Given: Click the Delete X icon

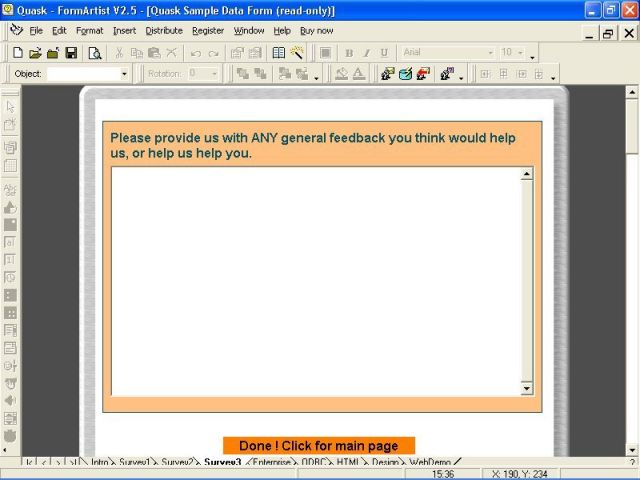Looking at the screenshot, I should pos(171,52).
